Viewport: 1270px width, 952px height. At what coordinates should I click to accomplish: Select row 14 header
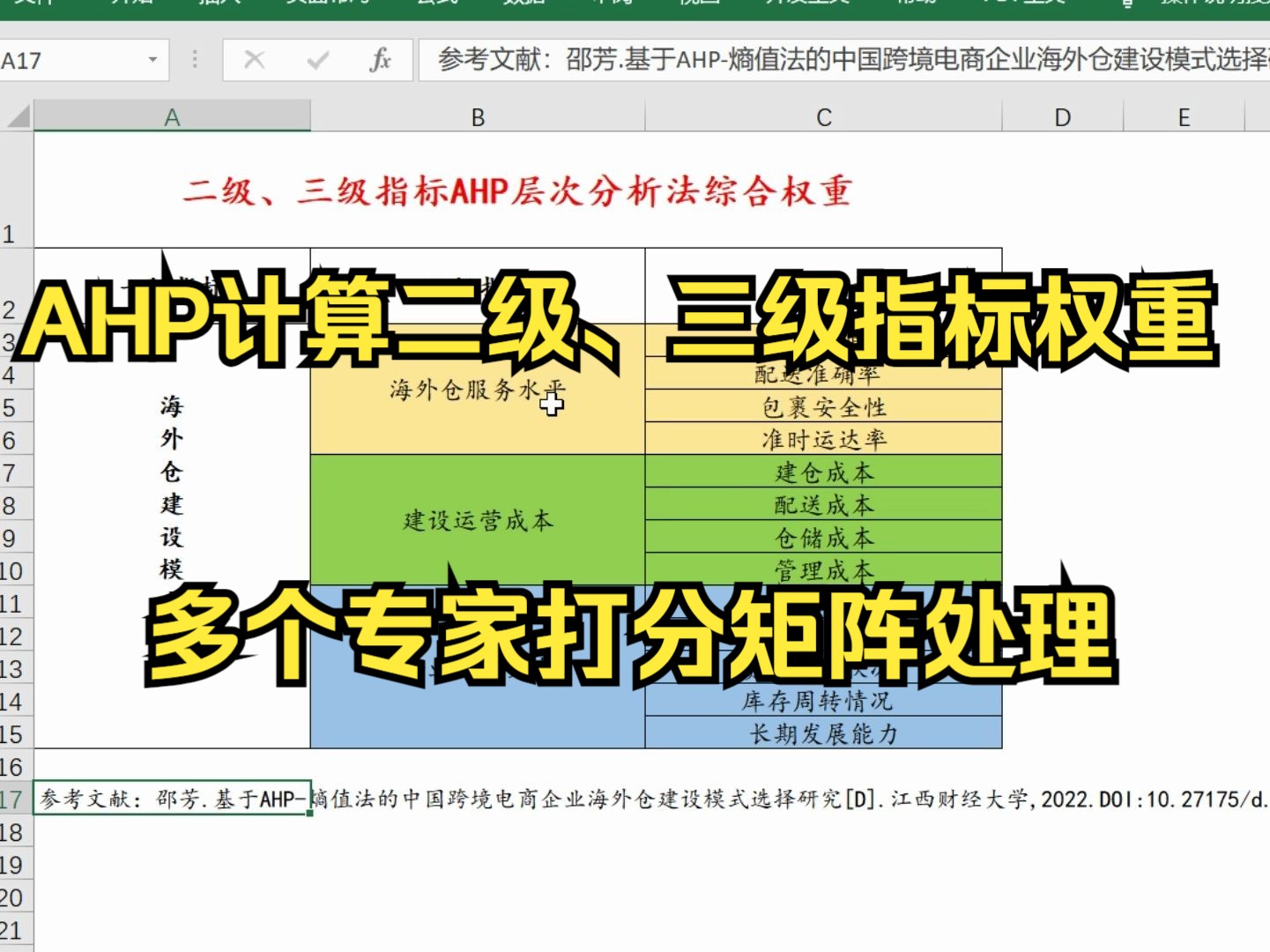pos(16,700)
